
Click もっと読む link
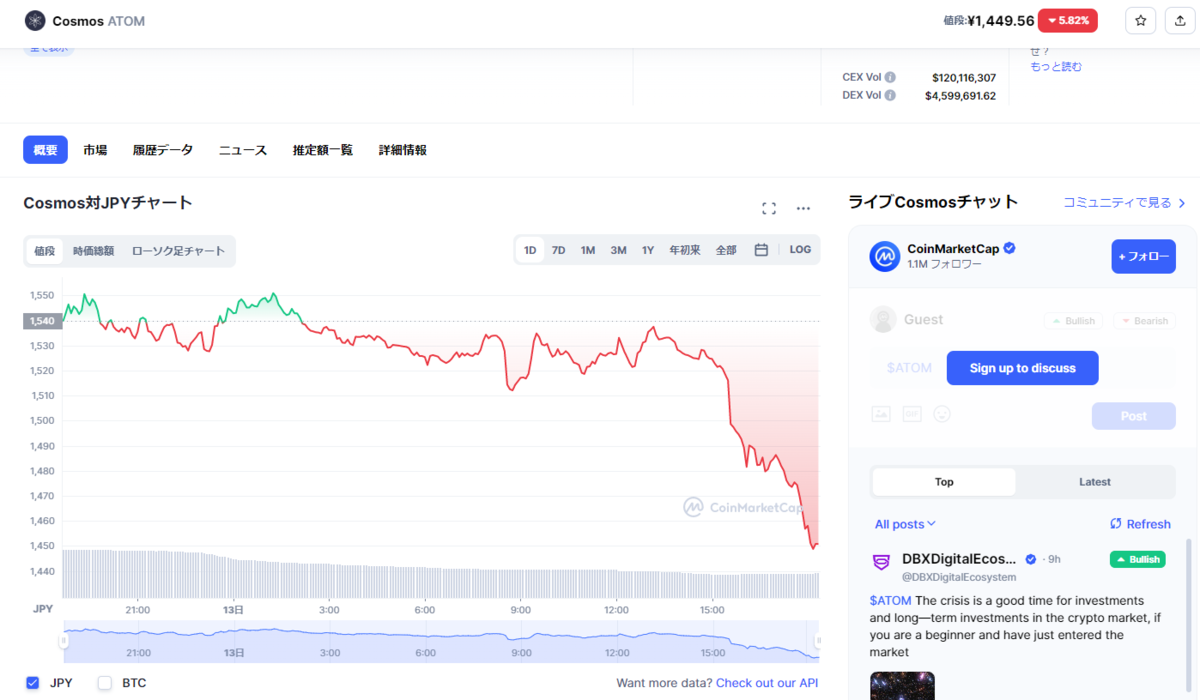(x=1056, y=67)
